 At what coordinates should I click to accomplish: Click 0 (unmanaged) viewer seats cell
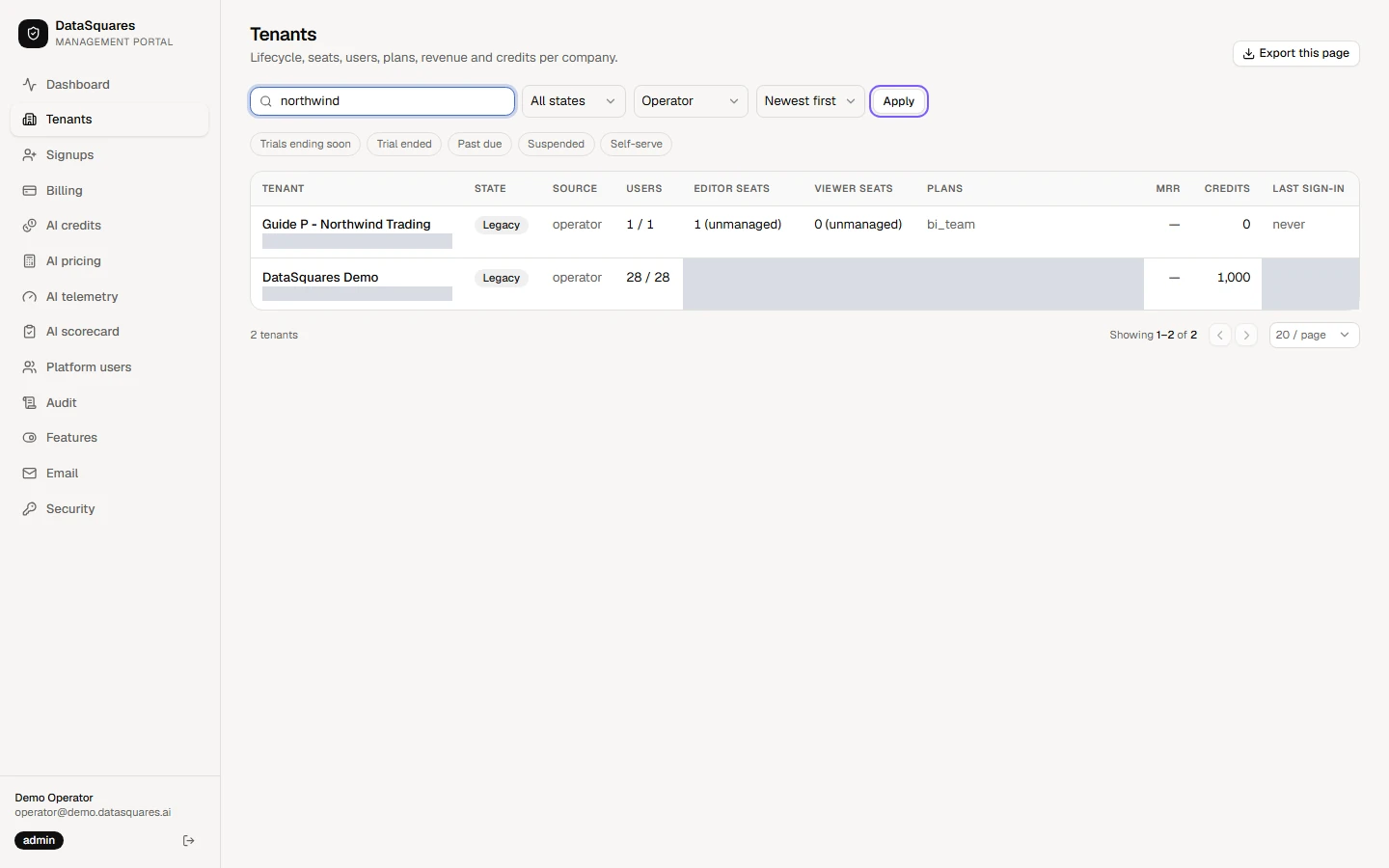pos(858,225)
